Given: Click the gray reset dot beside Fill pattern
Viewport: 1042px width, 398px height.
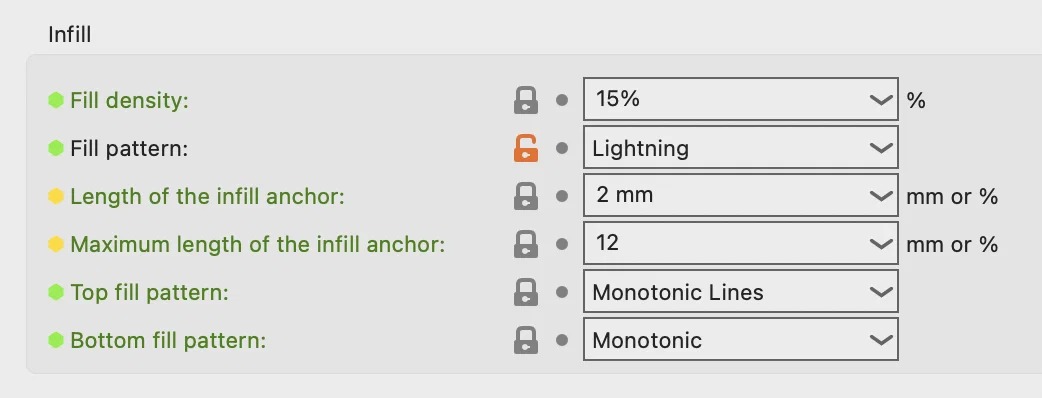Looking at the screenshot, I should coord(562,148).
